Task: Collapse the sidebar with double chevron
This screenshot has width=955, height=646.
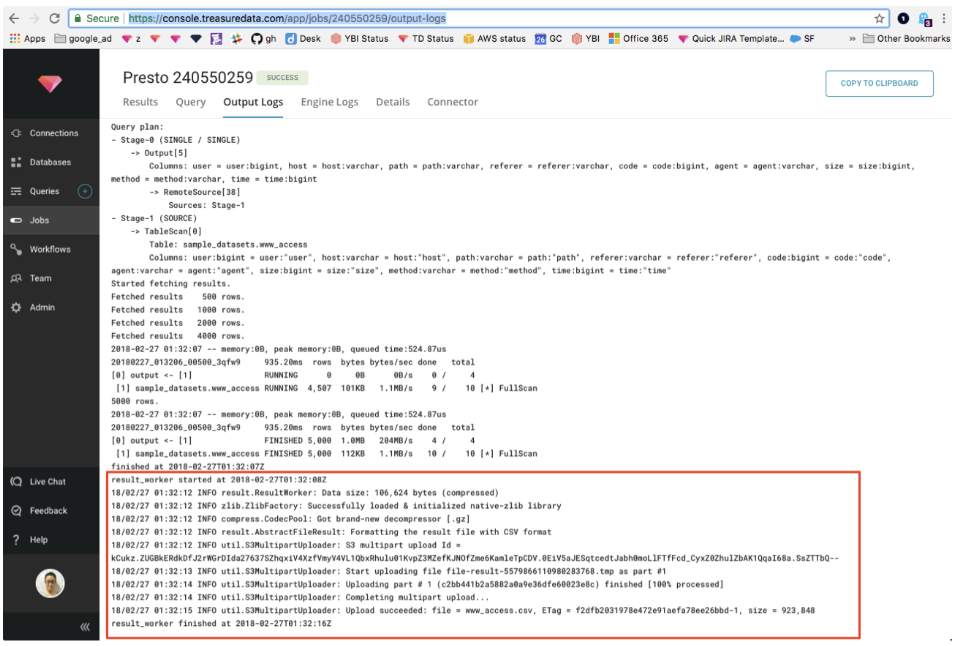Action: pos(85,627)
